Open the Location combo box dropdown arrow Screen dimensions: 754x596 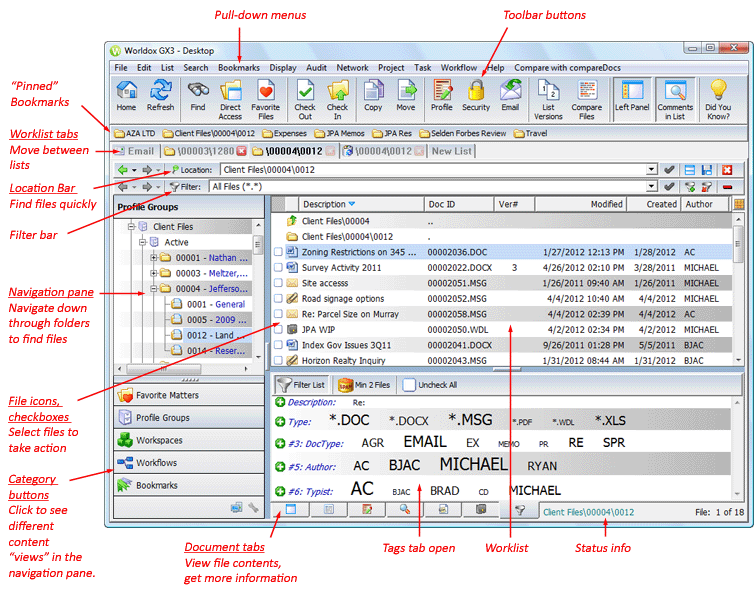point(652,170)
